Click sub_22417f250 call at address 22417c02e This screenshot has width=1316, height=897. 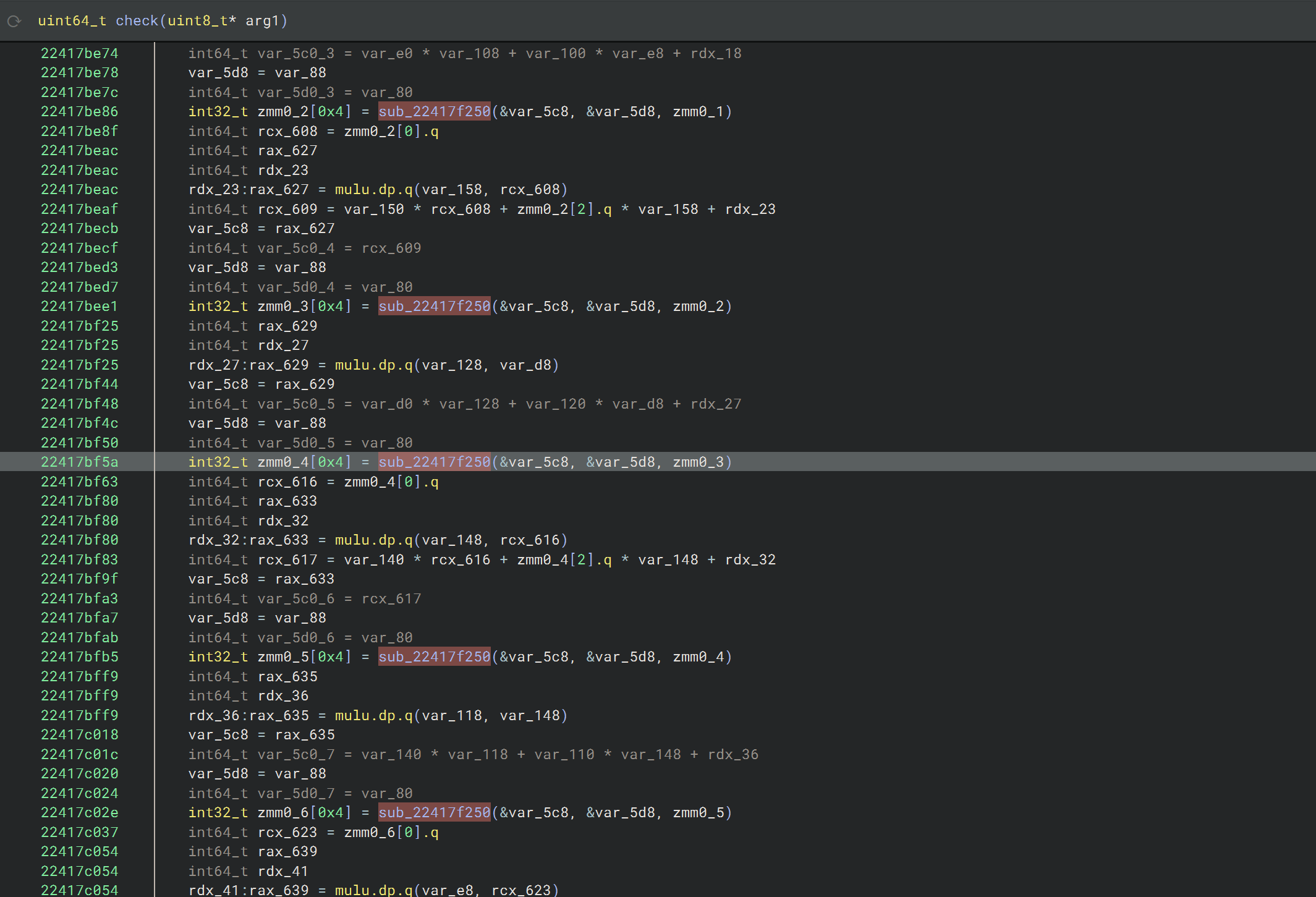(x=433, y=812)
